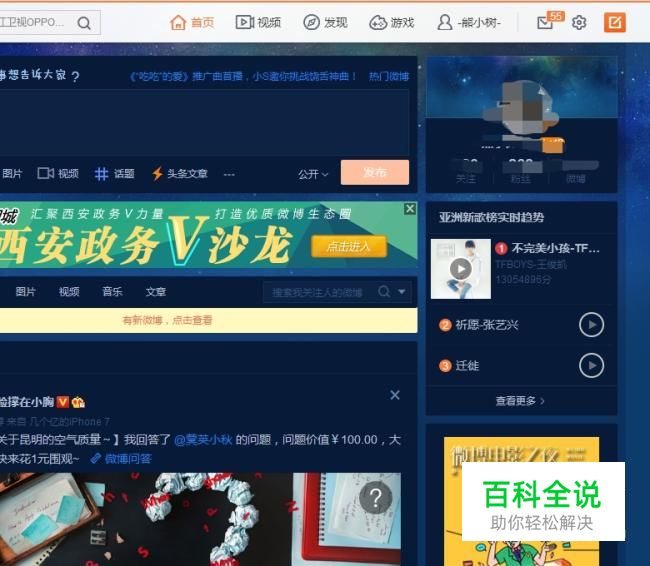The height and width of the screenshot is (566, 650).
Task: Click 有新微博，点击查看 notification bar
Action: 209,320
